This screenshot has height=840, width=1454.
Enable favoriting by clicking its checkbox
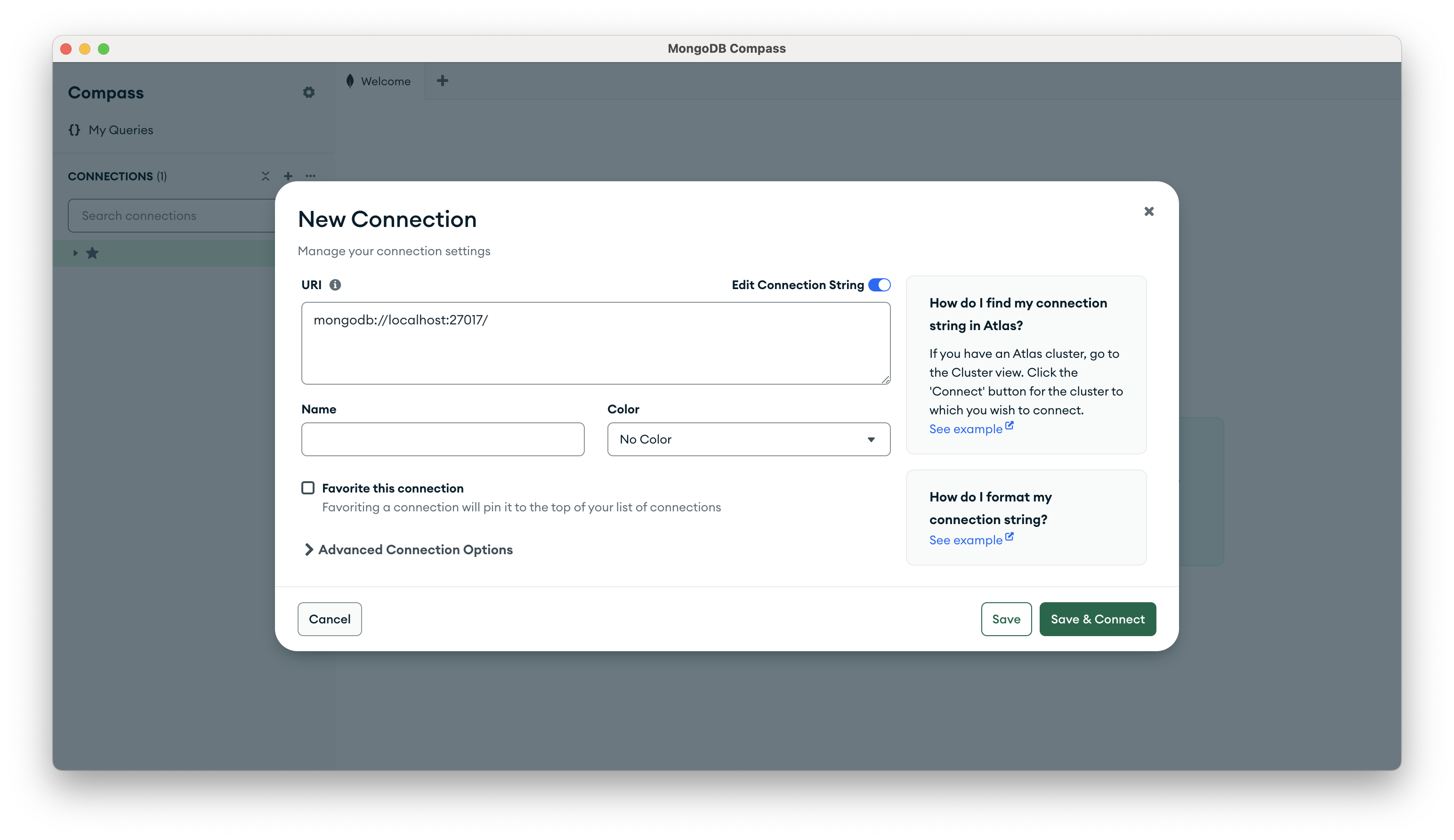(308, 487)
